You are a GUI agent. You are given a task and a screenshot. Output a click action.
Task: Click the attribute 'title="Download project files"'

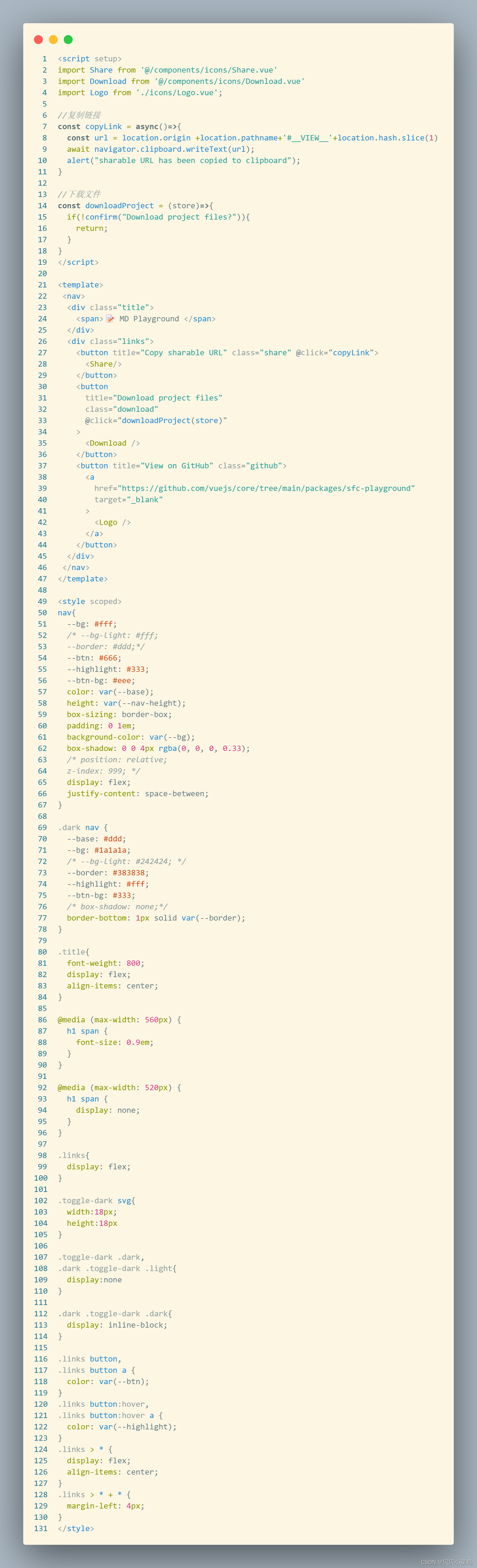coord(154,398)
